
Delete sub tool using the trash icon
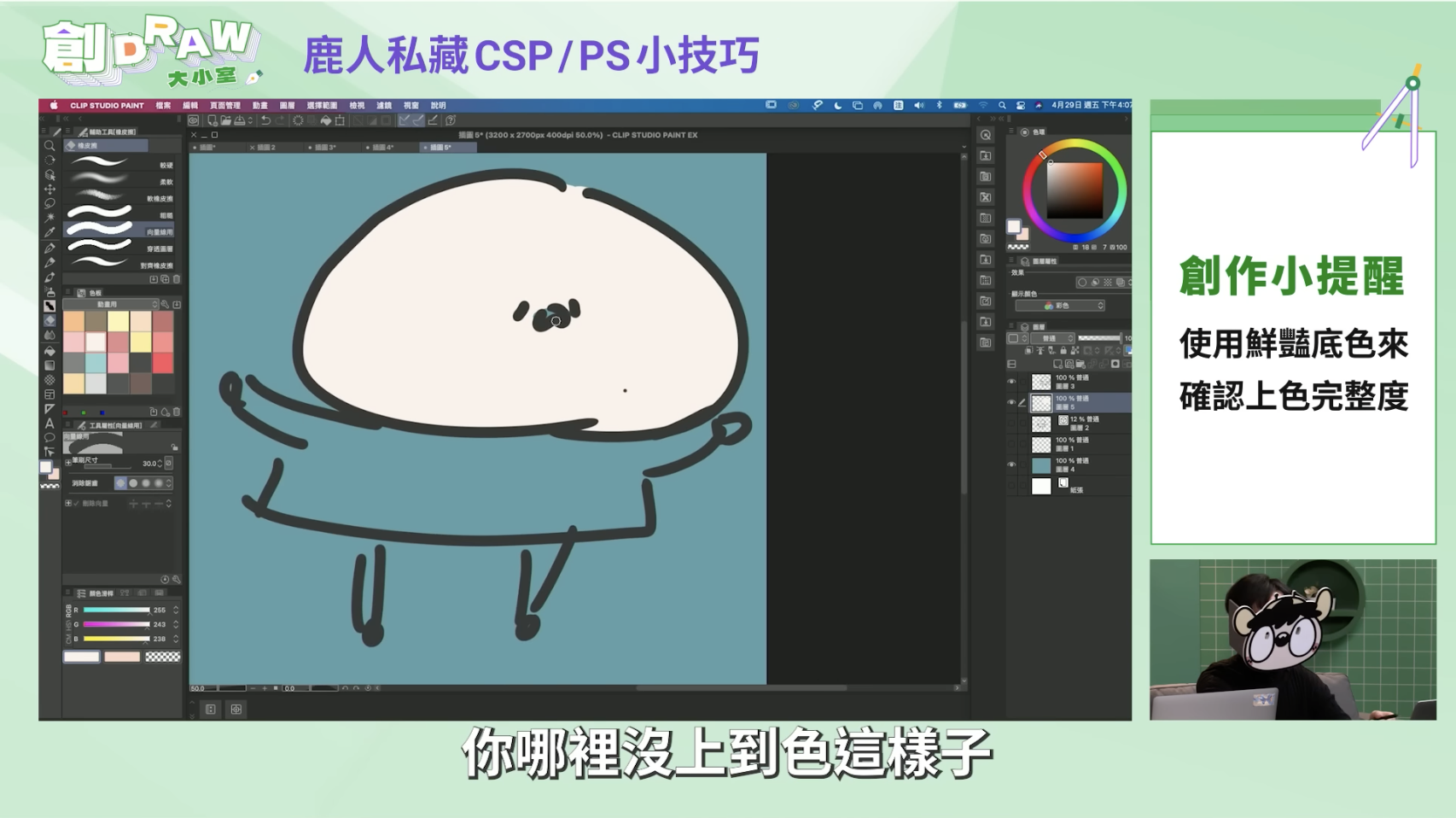tap(177, 279)
